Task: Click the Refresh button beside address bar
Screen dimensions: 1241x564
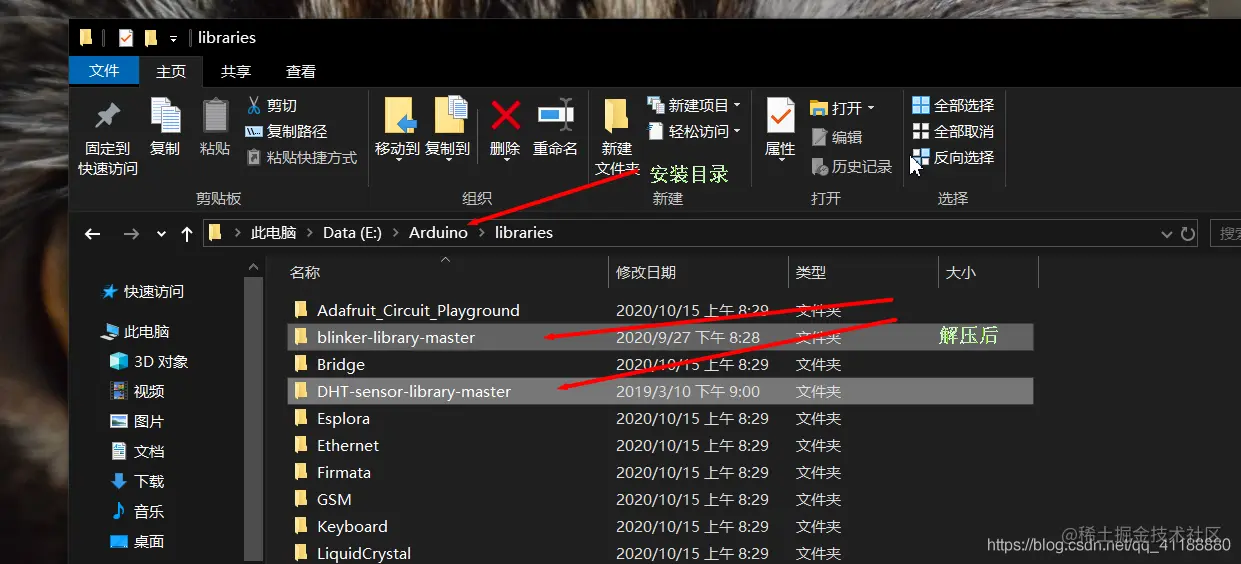Action: pyautogui.click(x=1188, y=233)
